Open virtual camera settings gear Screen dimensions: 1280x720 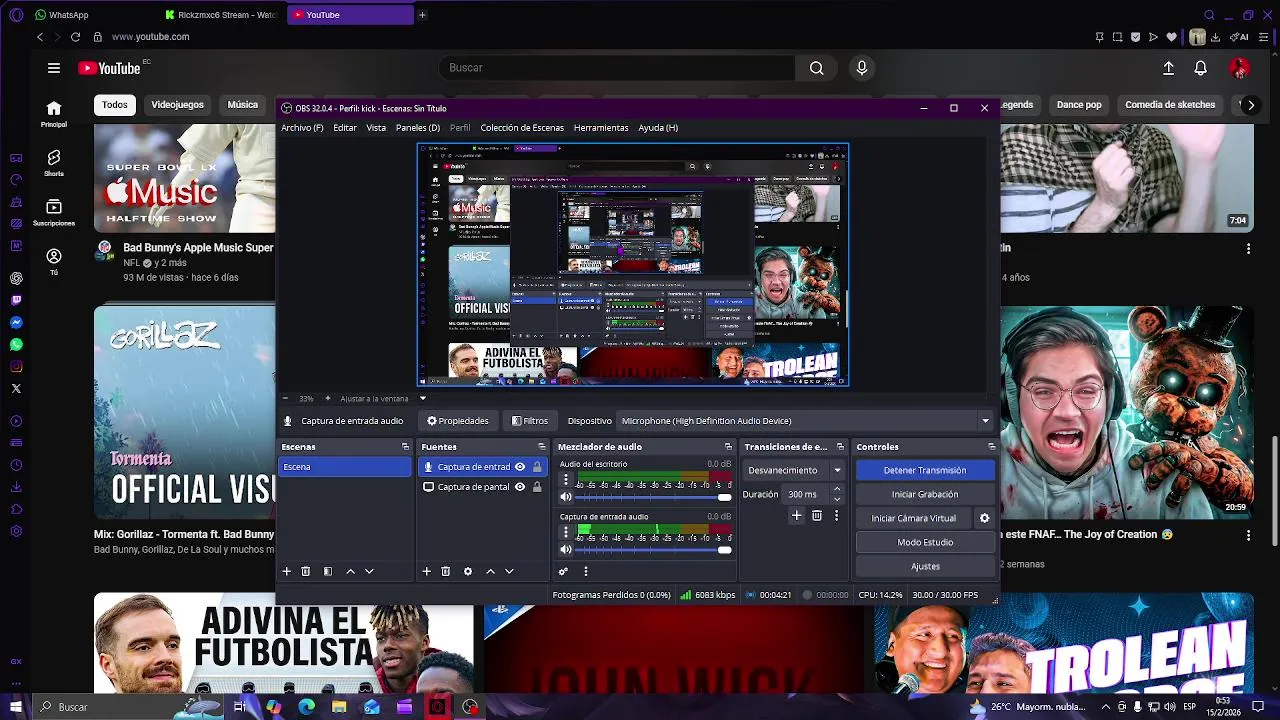point(984,518)
